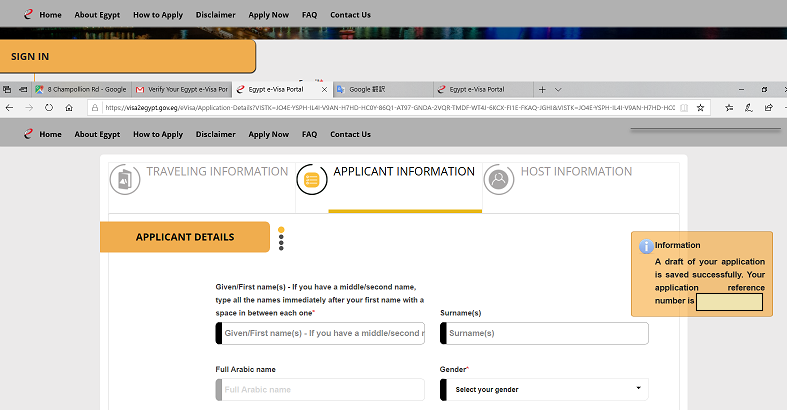Open the HOST INFORMATION step
Image resolution: width=787 pixels, height=410 pixels.
pos(576,172)
